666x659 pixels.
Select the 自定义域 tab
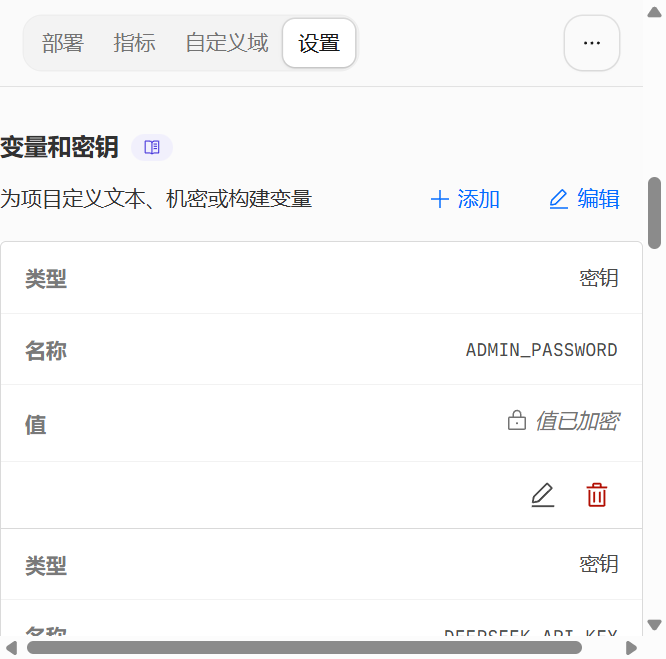click(x=227, y=43)
